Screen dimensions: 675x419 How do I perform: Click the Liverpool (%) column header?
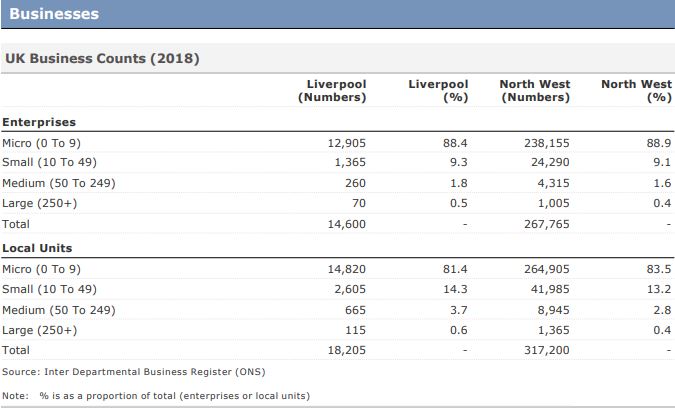click(438, 91)
